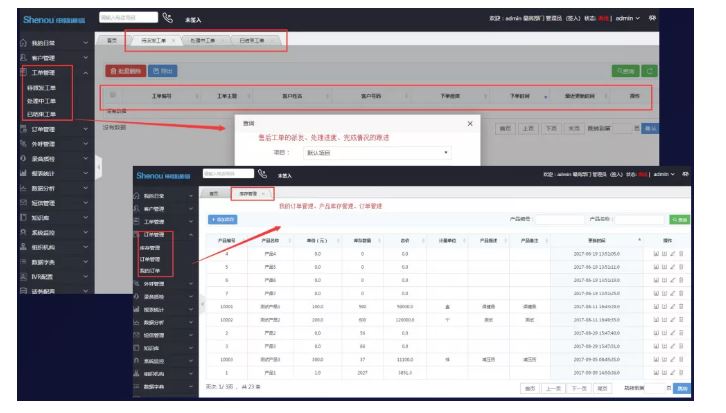Expand the 客户管理 sidebar section

click(x=85, y=58)
